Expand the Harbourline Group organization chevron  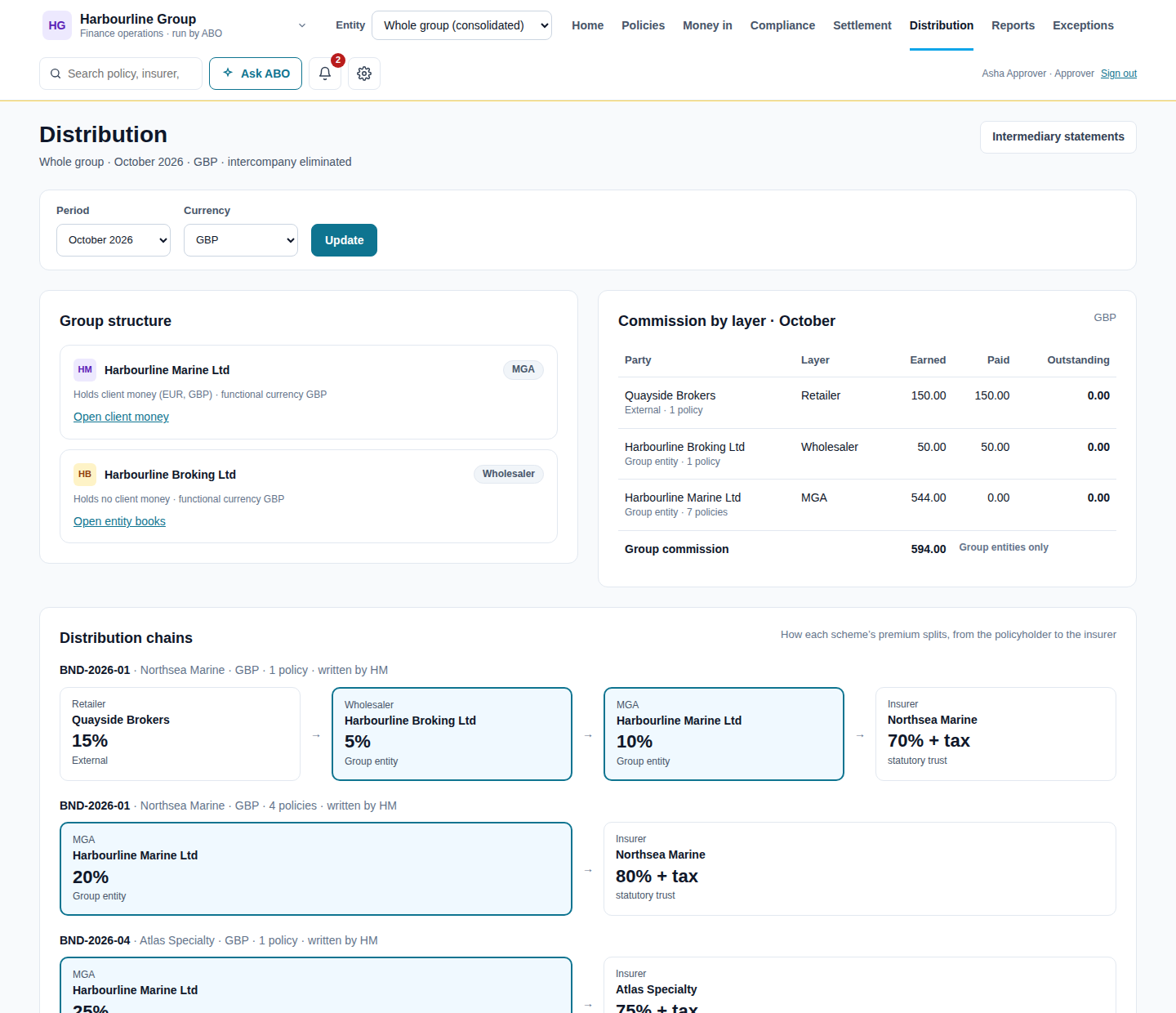pyautogui.click(x=302, y=25)
